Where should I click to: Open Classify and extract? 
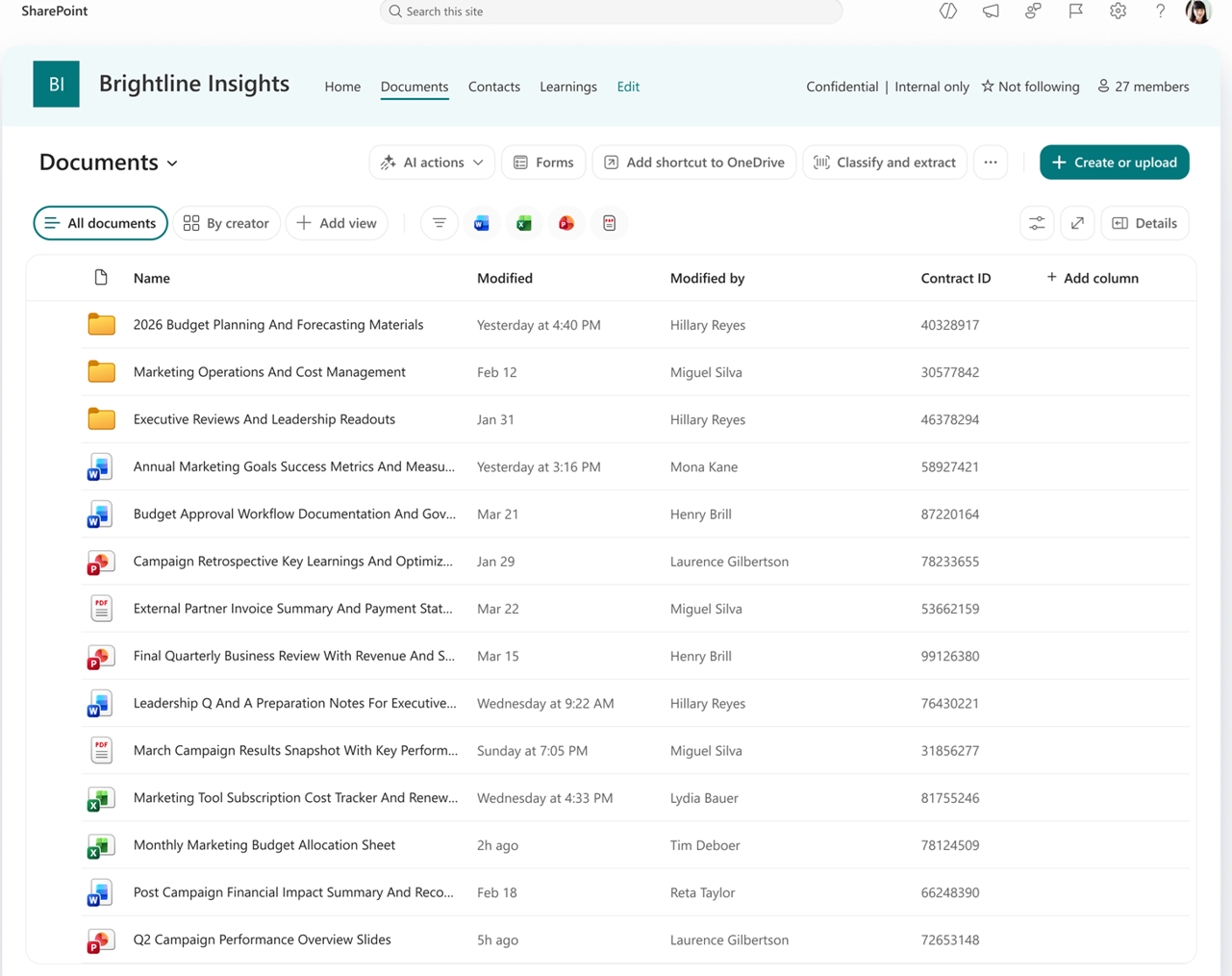coord(884,162)
